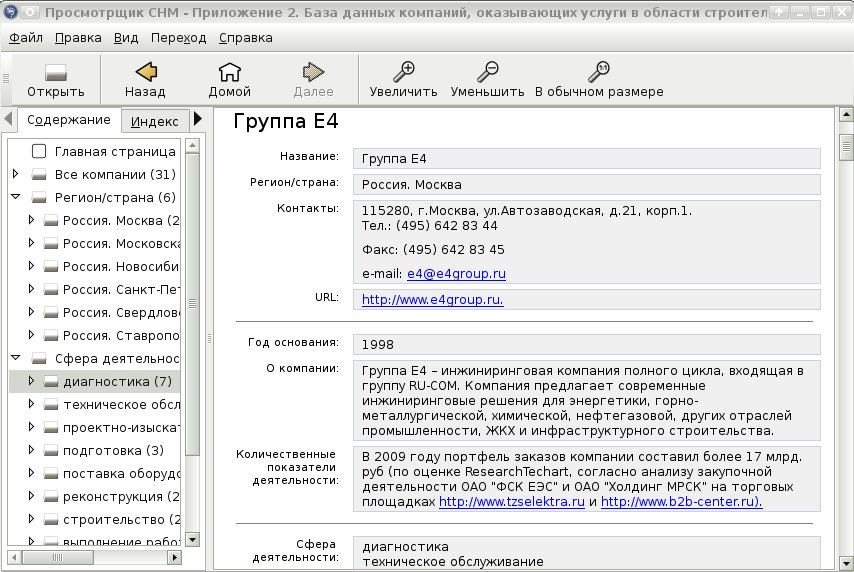This screenshot has height=572, width=854.
Task: Select the Содержание tab
Action: (69, 120)
